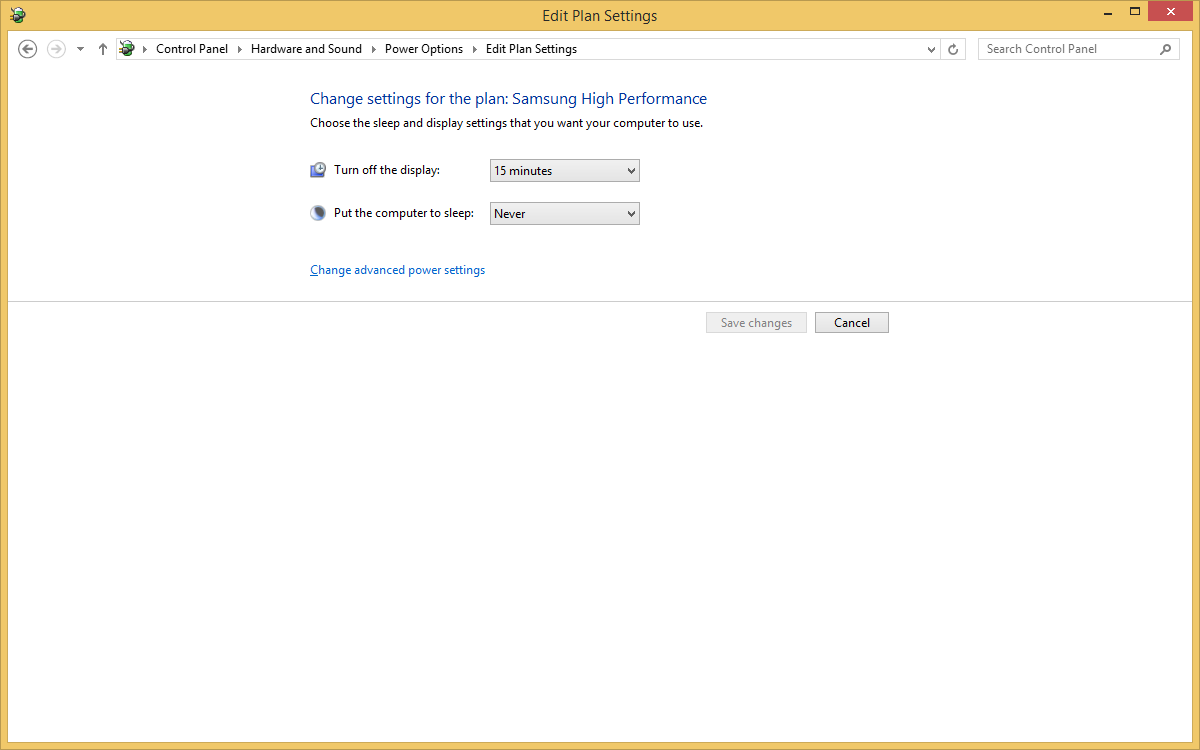This screenshot has height=750, width=1200.
Task: Click the Cancel button
Action: pos(852,323)
